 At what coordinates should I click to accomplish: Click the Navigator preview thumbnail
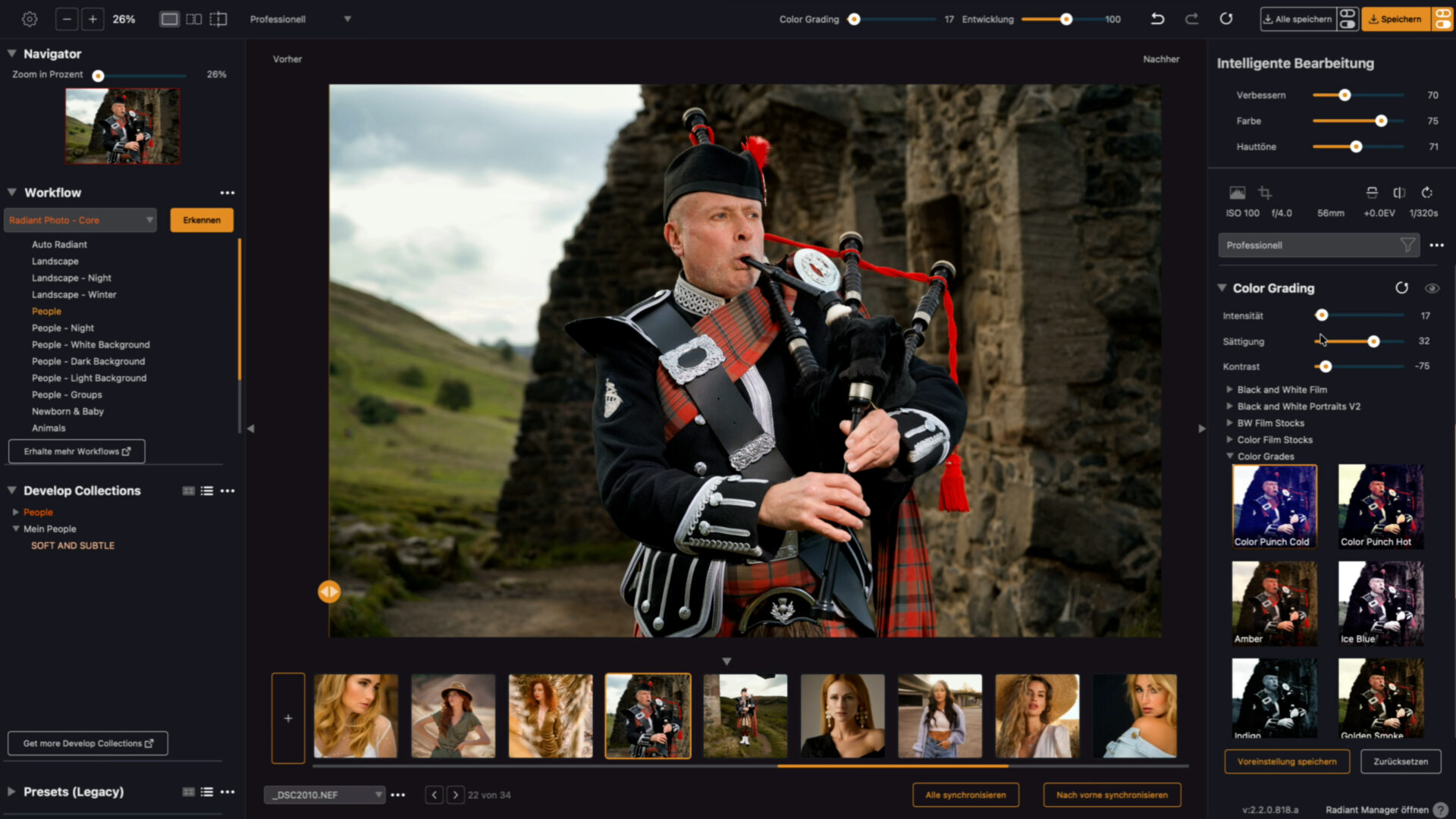pyautogui.click(x=123, y=126)
